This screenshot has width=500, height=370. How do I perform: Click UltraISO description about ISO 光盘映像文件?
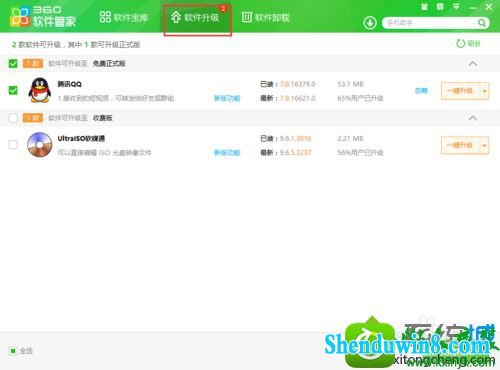point(104,153)
